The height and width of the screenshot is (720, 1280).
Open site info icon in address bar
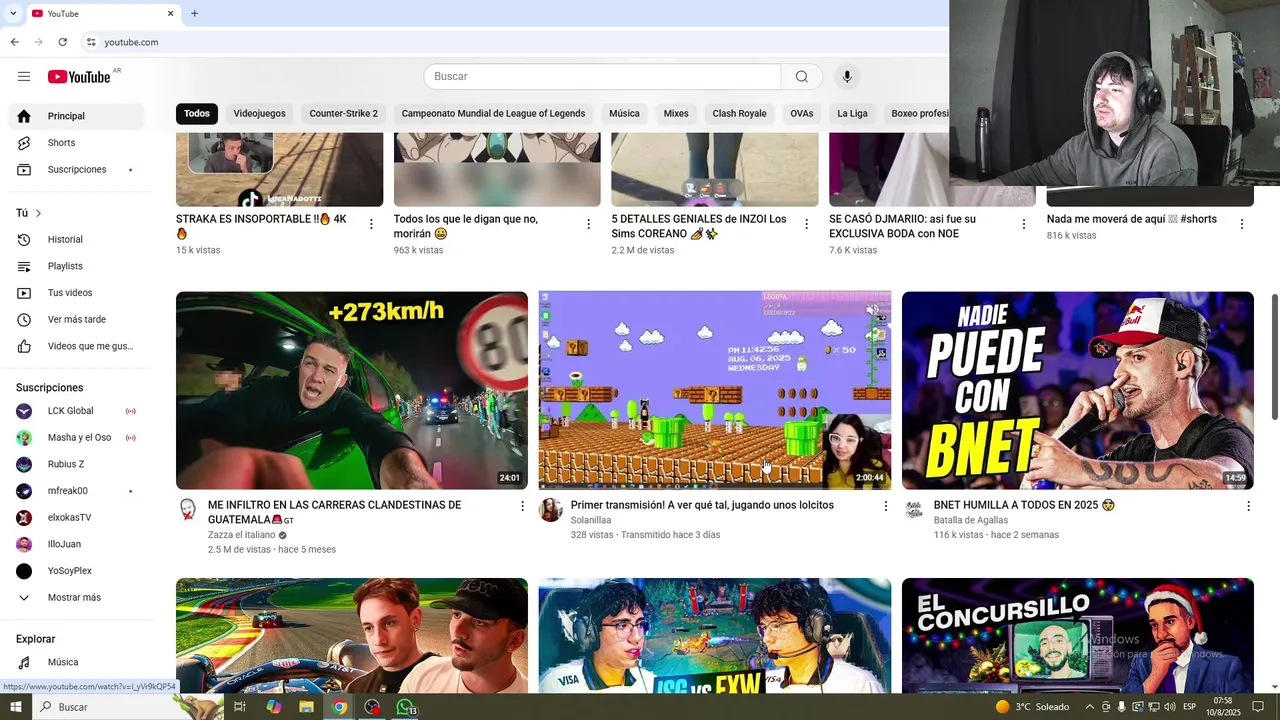(91, 42)
